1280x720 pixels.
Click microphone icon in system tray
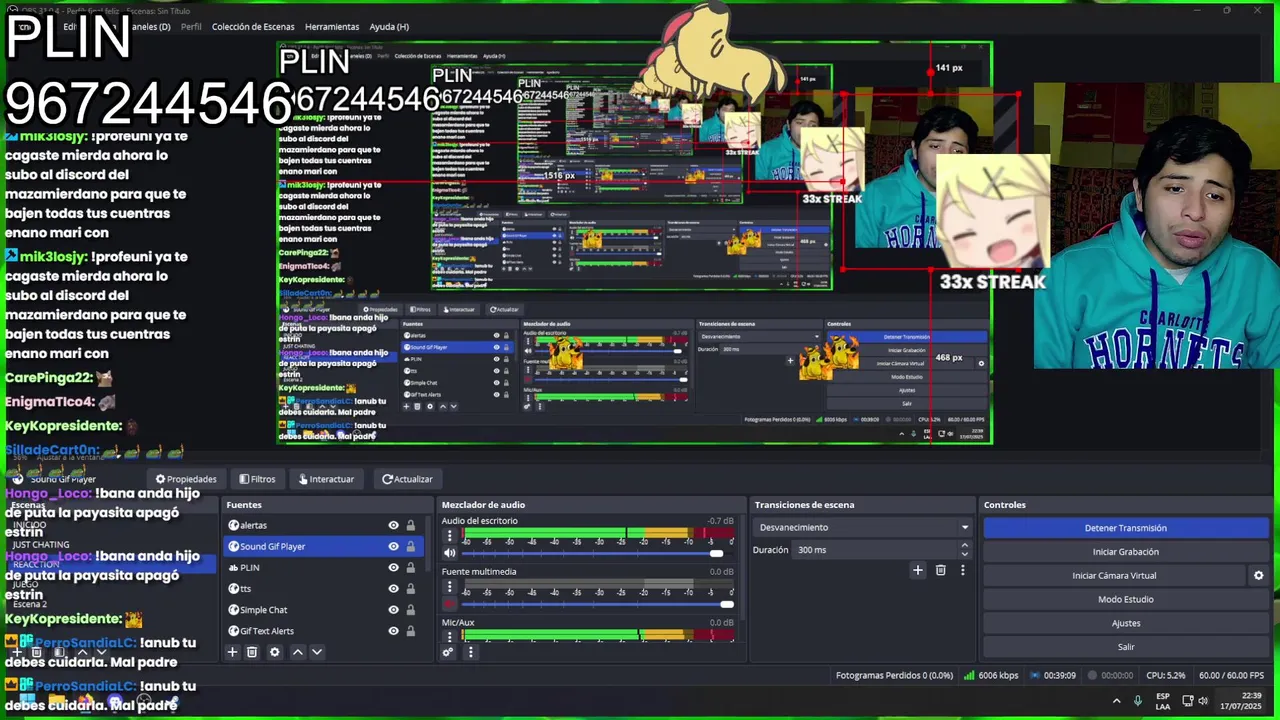[1137, 700]
